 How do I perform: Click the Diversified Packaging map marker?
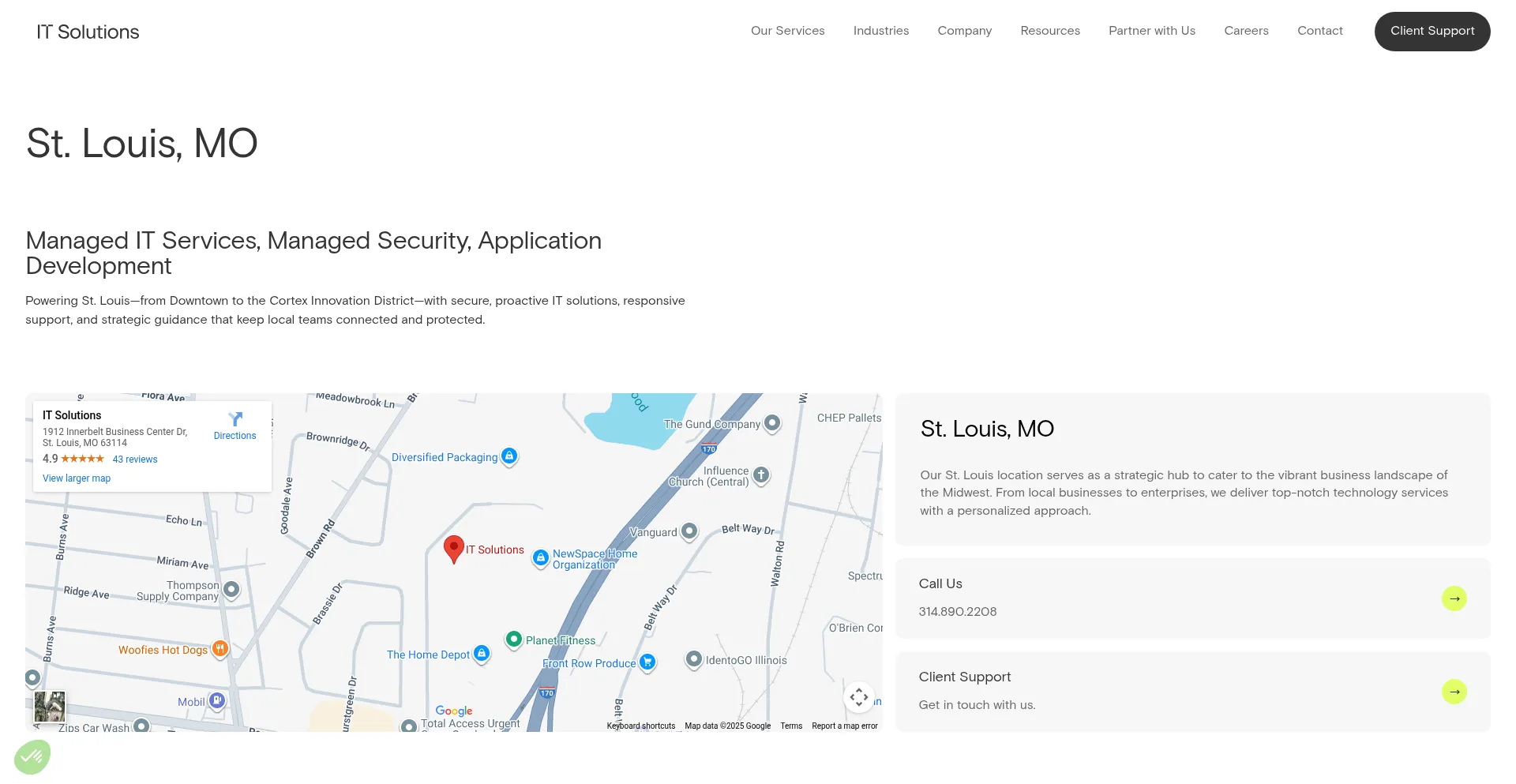point(509,456)
